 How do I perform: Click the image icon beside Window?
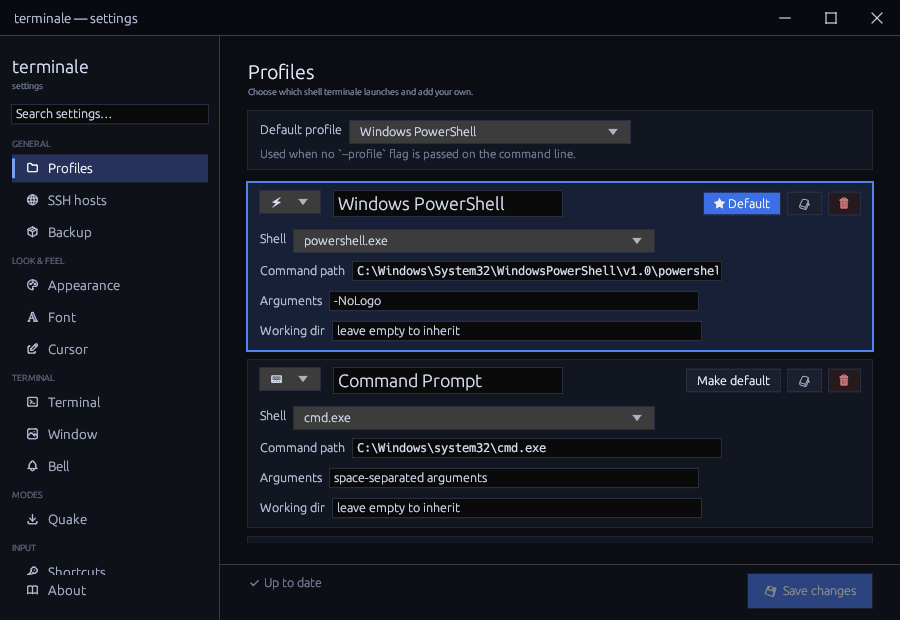[33, 434]
